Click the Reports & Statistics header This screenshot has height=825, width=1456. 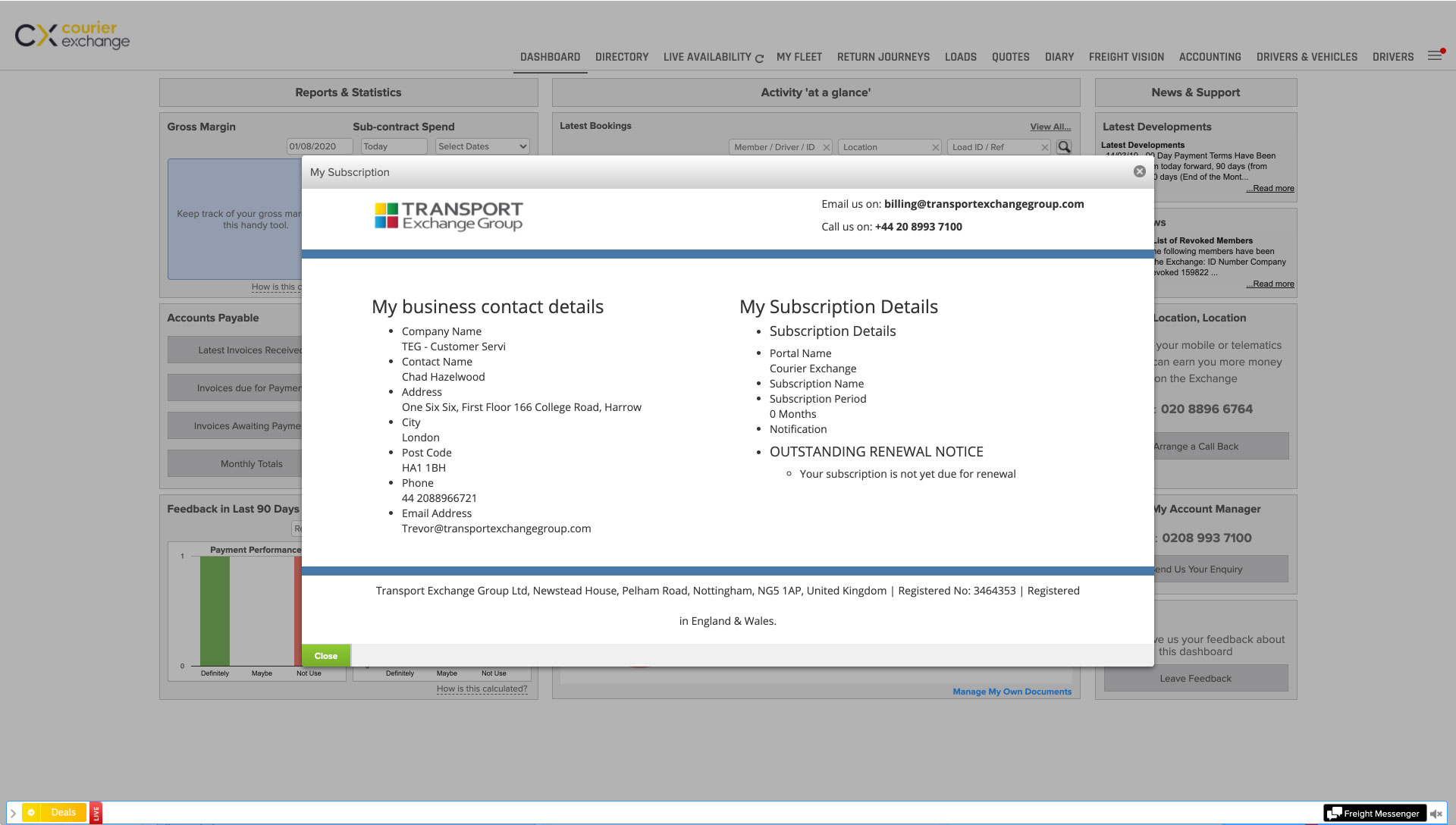coord(348,93)
